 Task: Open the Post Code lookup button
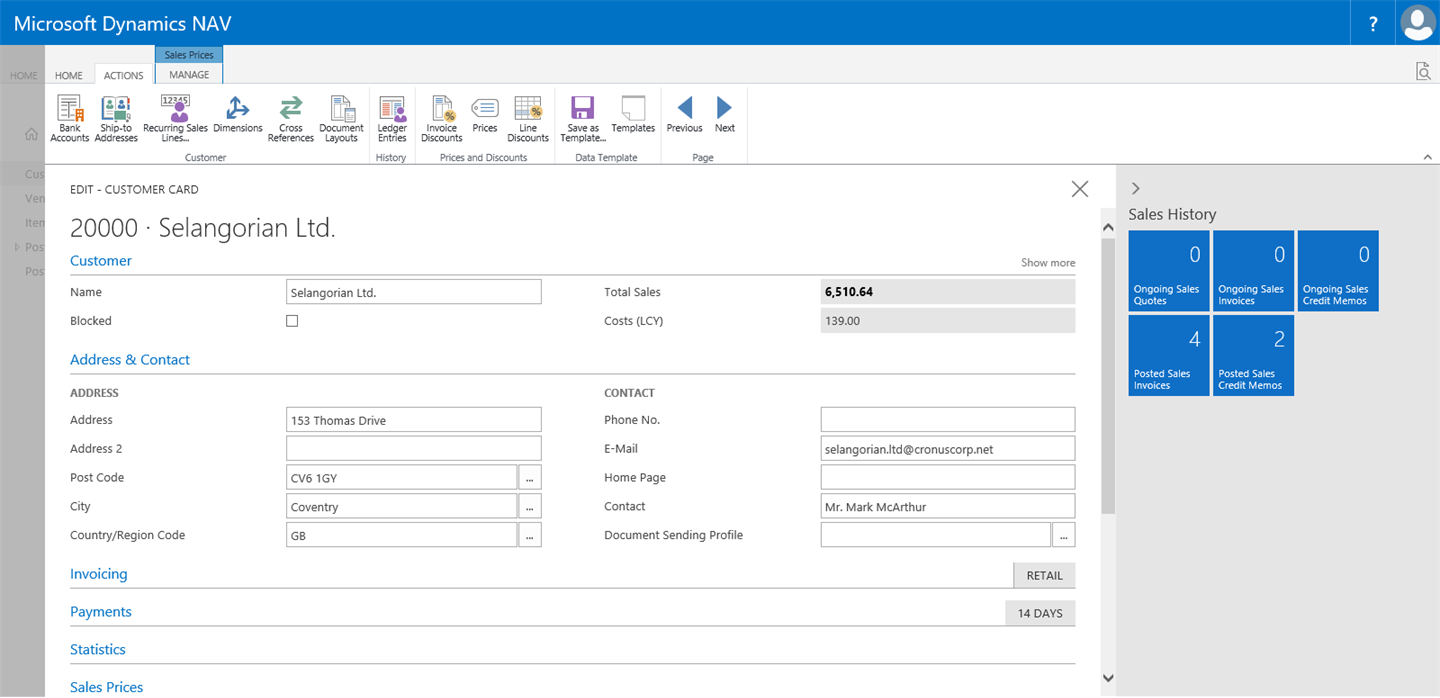pos(530,478)
